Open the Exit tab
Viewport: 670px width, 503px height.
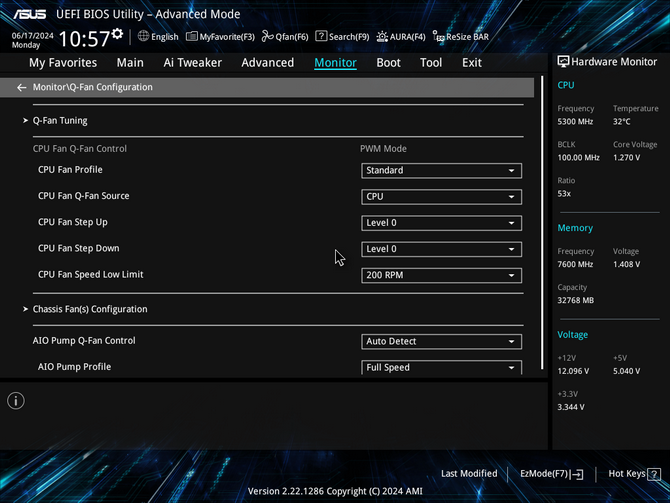click(472, 63)
